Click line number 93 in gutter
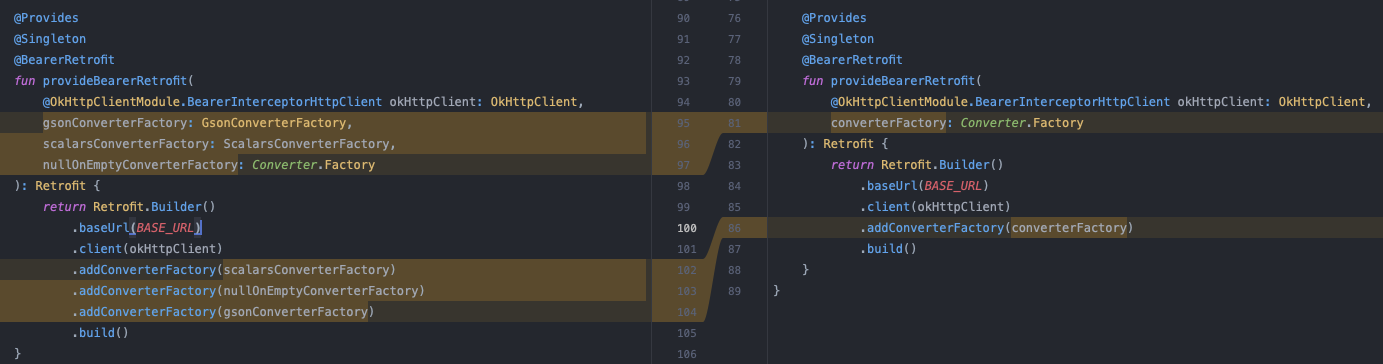 coord(684,81)
